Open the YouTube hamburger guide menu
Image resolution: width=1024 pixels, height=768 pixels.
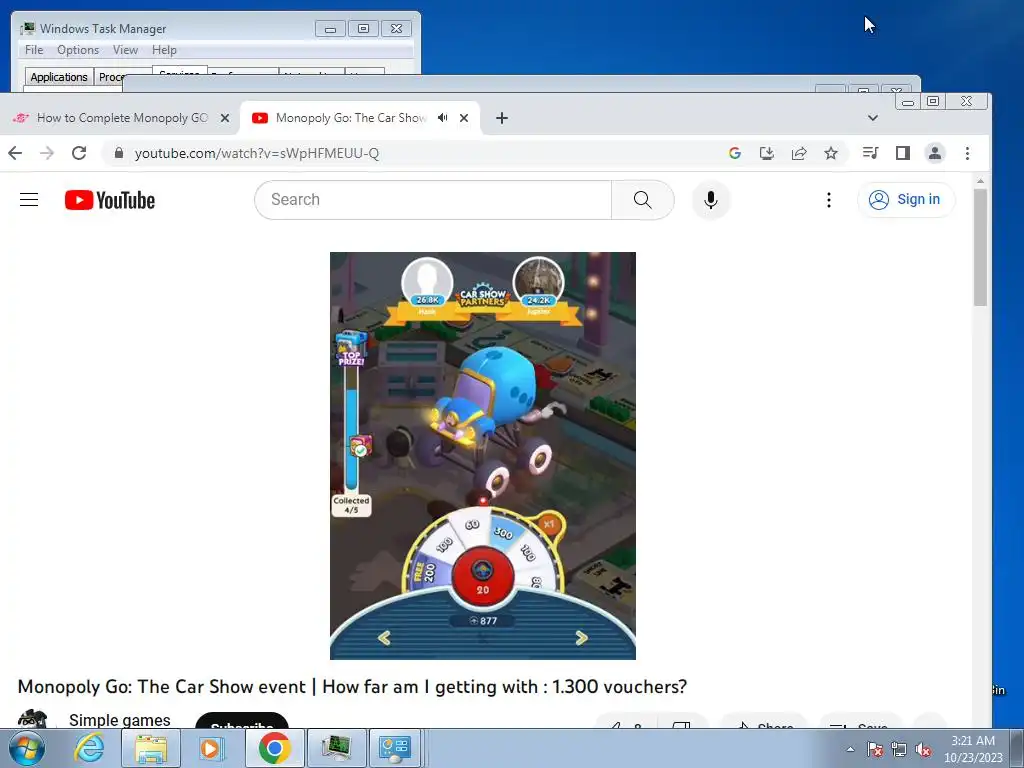pos(29,200)
